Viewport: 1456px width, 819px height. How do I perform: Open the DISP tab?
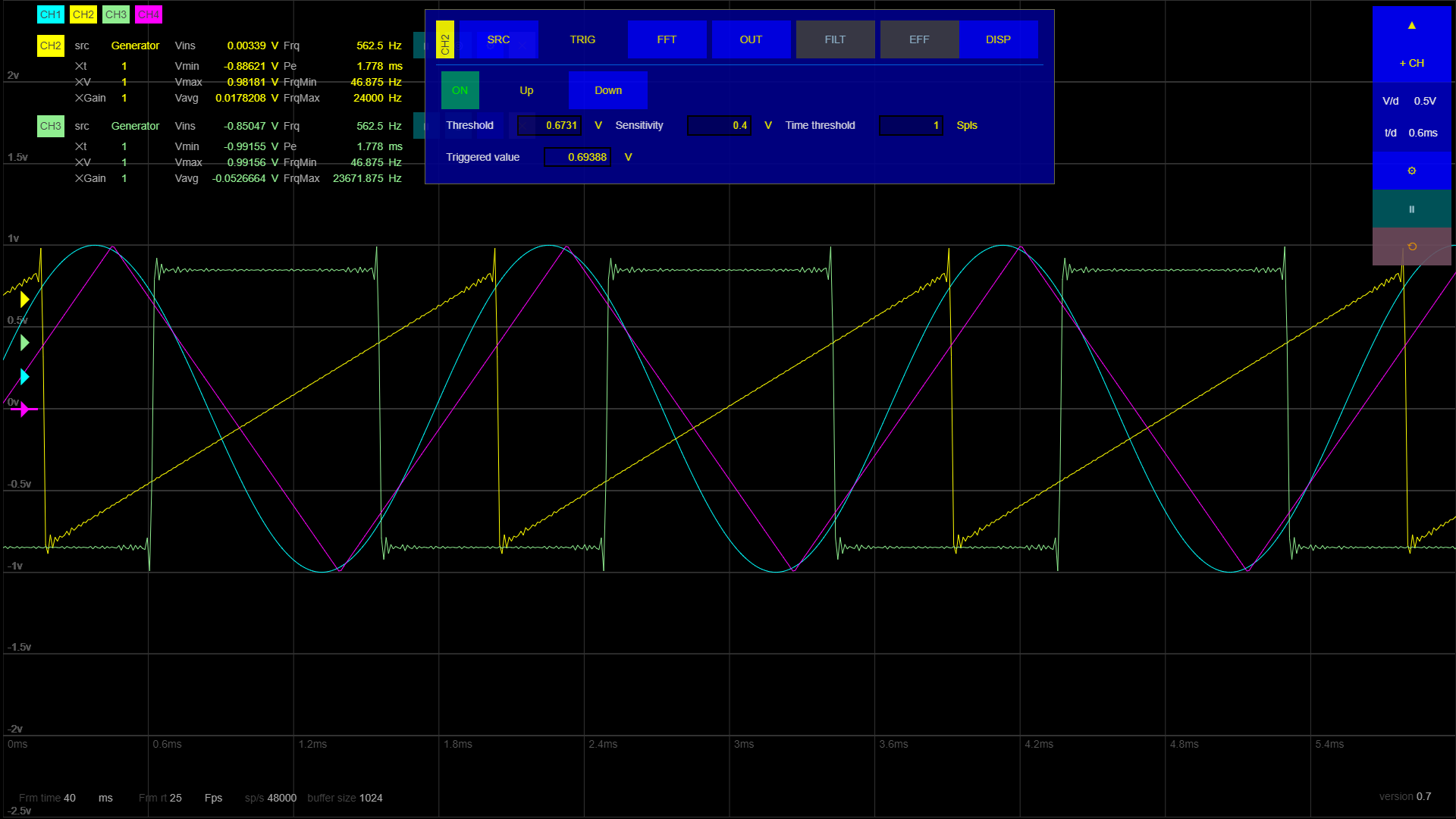pyautogui.click(x=998, y=39)
